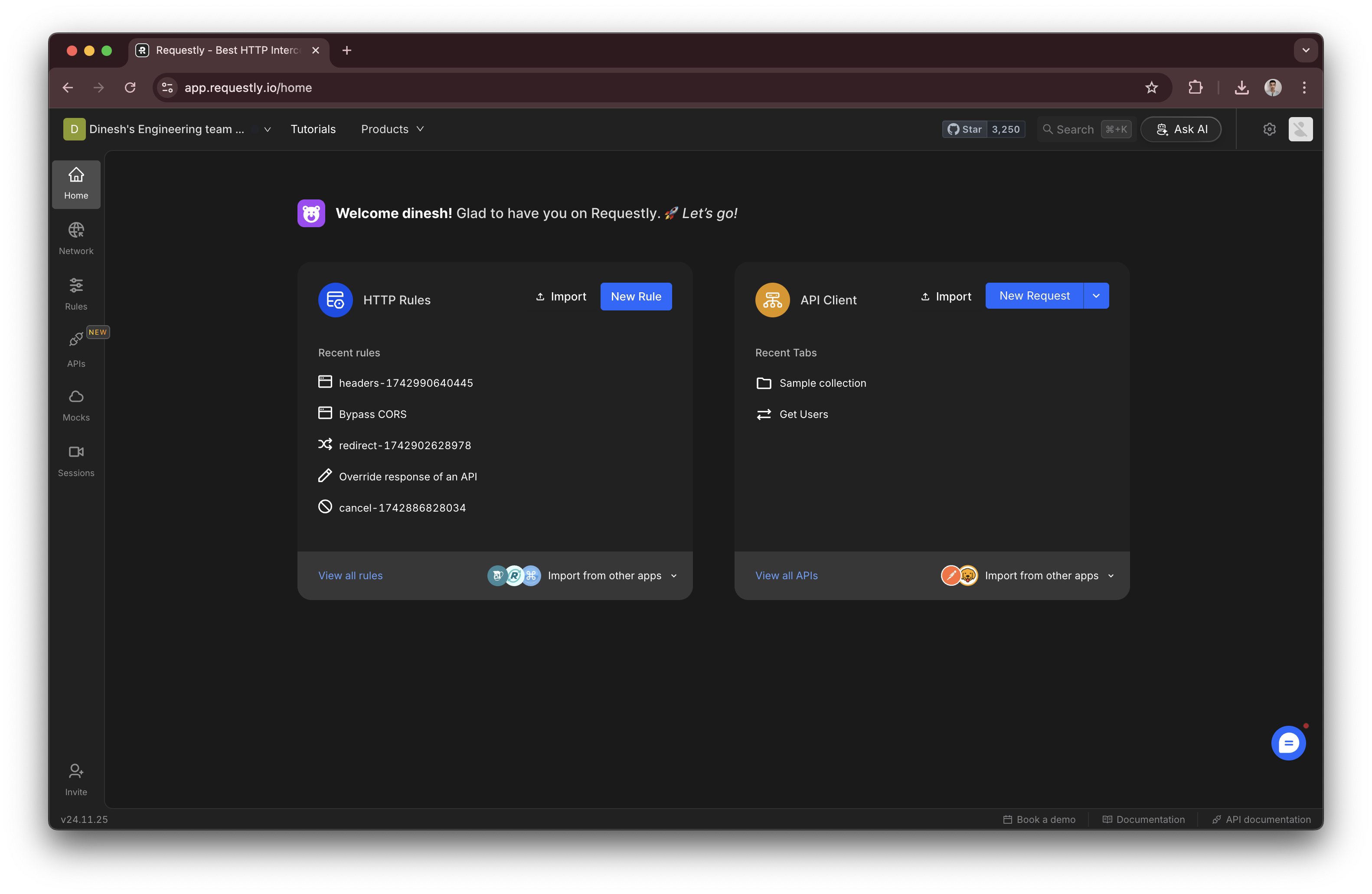Open the chat support bubble

(1288, 742)
